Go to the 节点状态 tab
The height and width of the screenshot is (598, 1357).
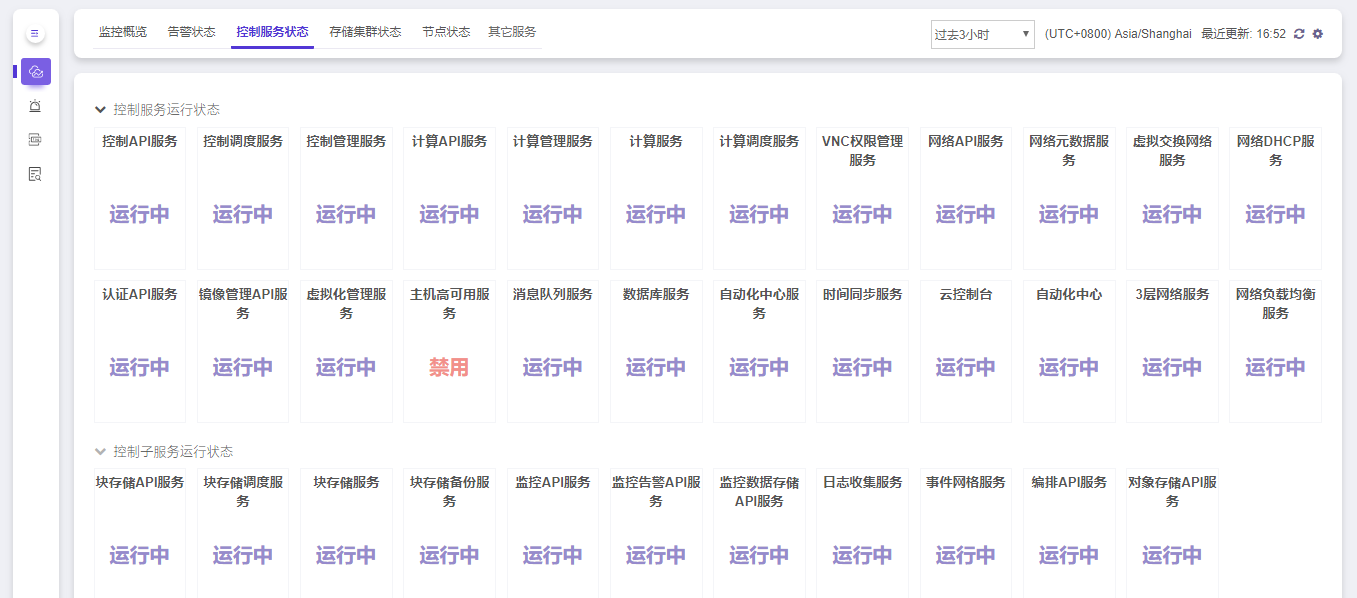pos(446,32)
